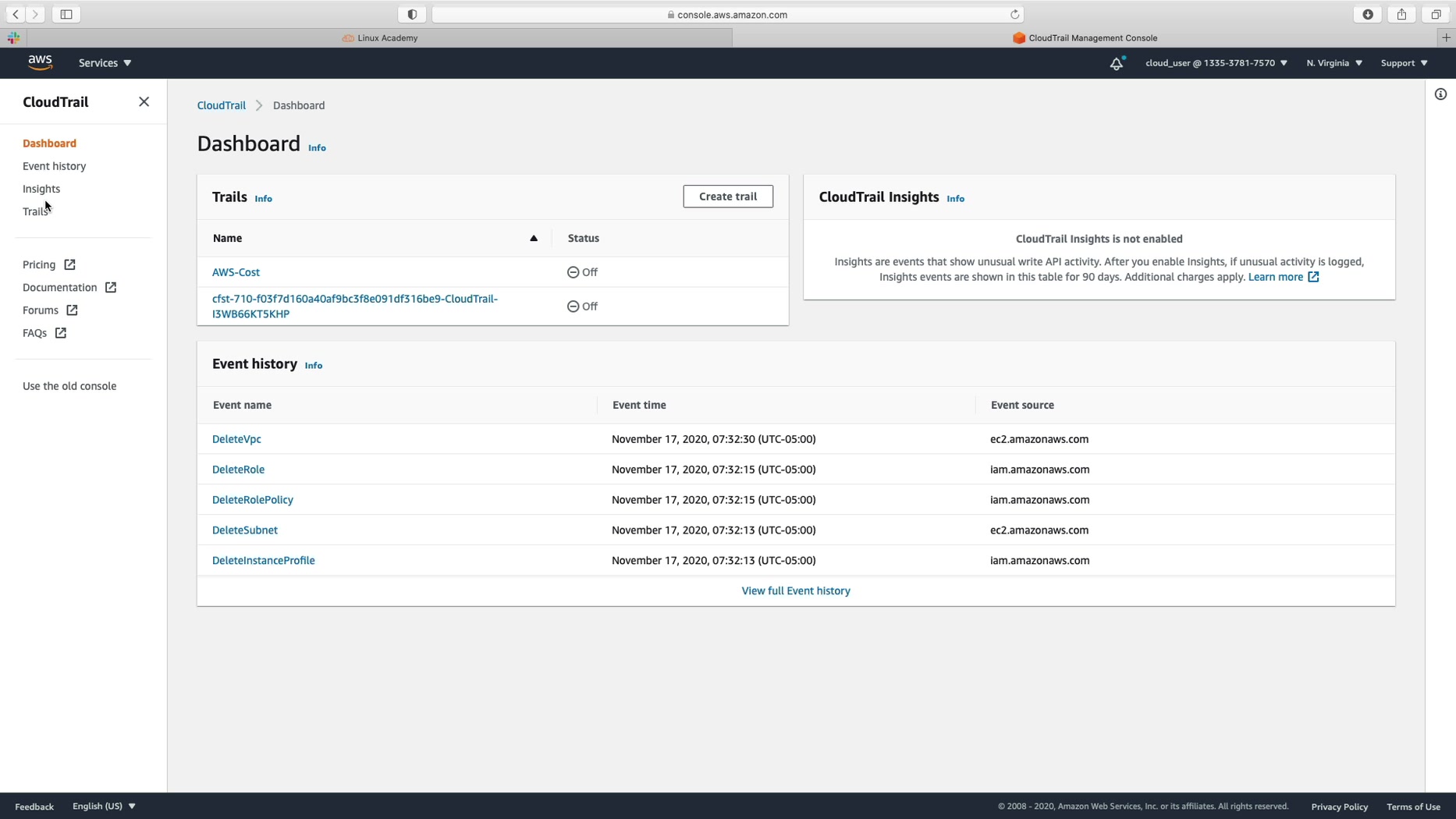Open the DeleteInstanceProfile event

[264, 561]
